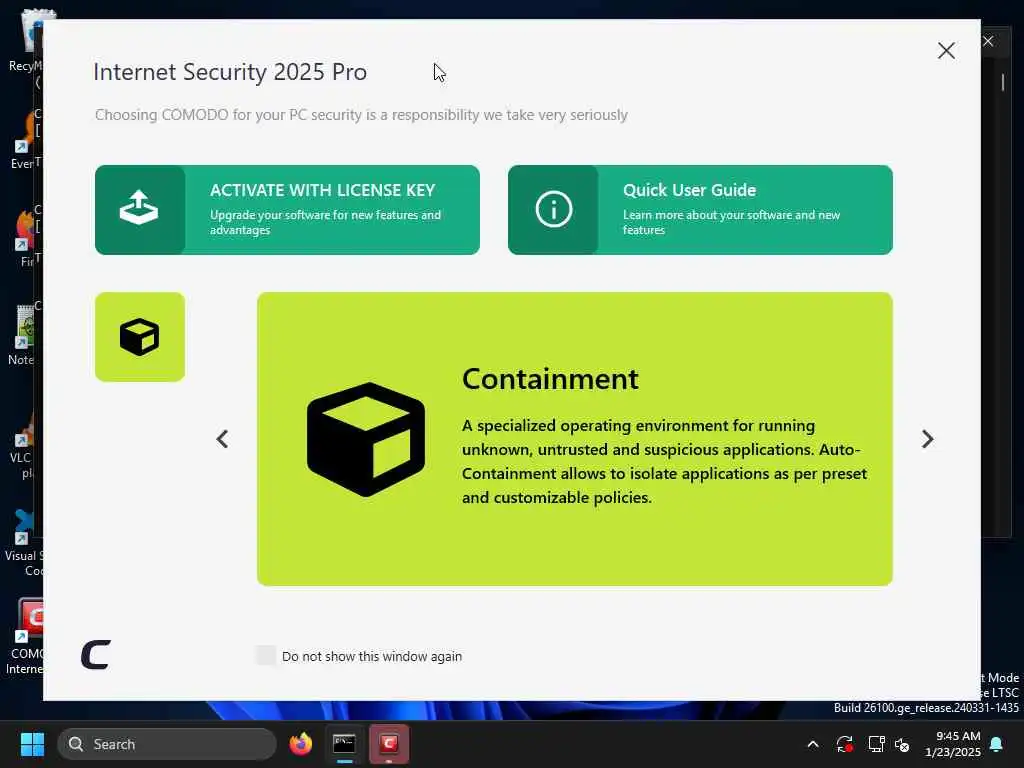Click the sync update tray icon
1024x768 pixels.
(x=844, y=744)
